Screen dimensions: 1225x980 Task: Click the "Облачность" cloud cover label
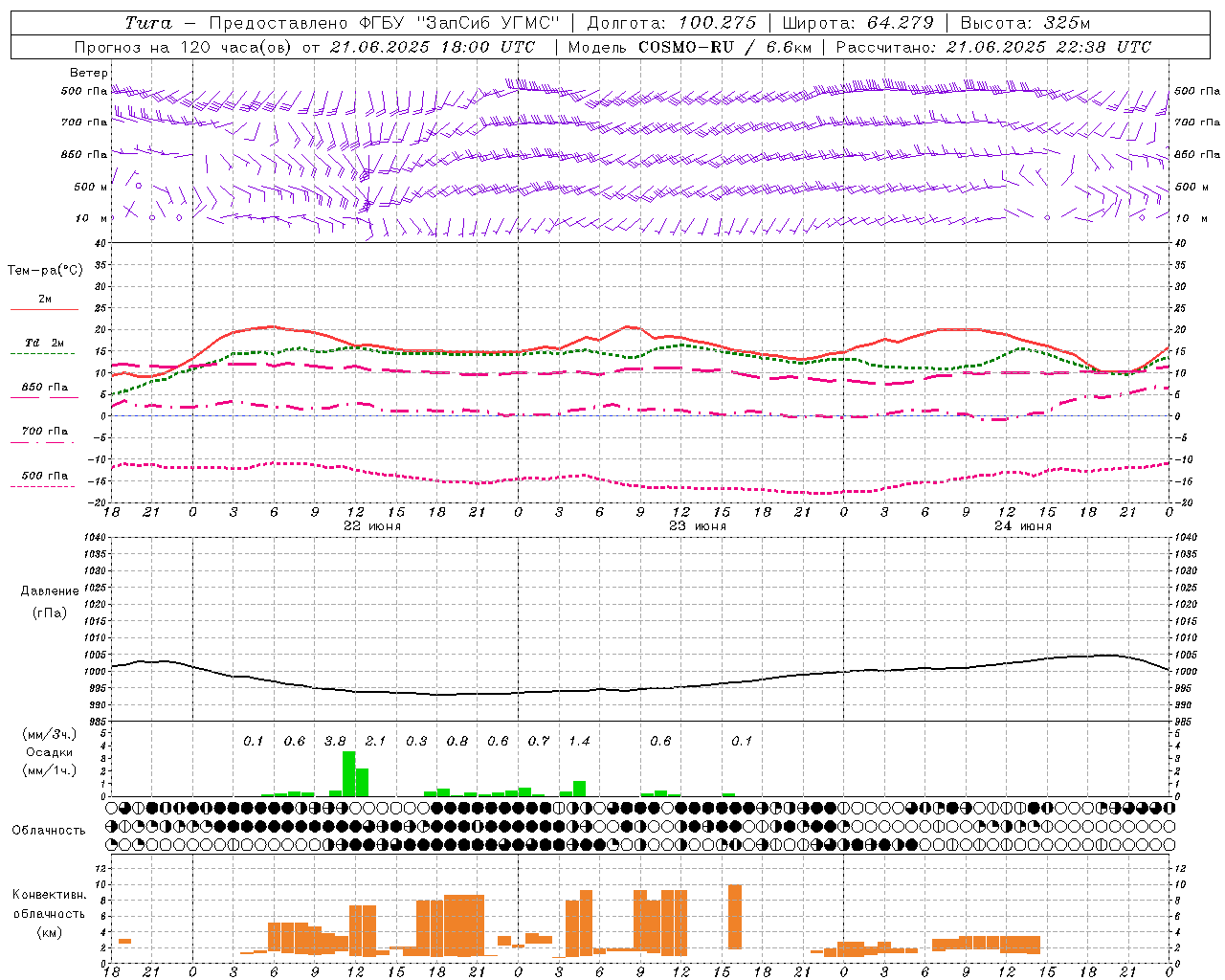pos(49,831)
